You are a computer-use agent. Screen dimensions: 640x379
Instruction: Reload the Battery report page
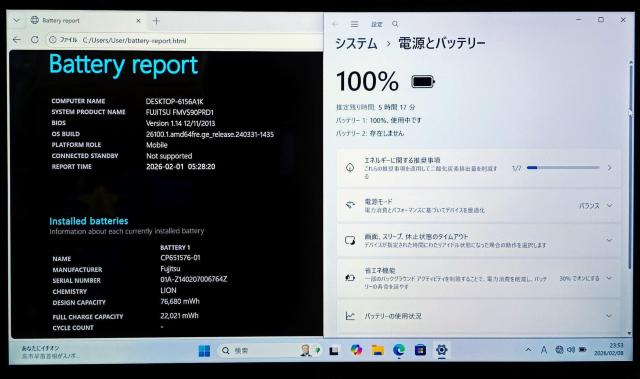click(35, 40)
